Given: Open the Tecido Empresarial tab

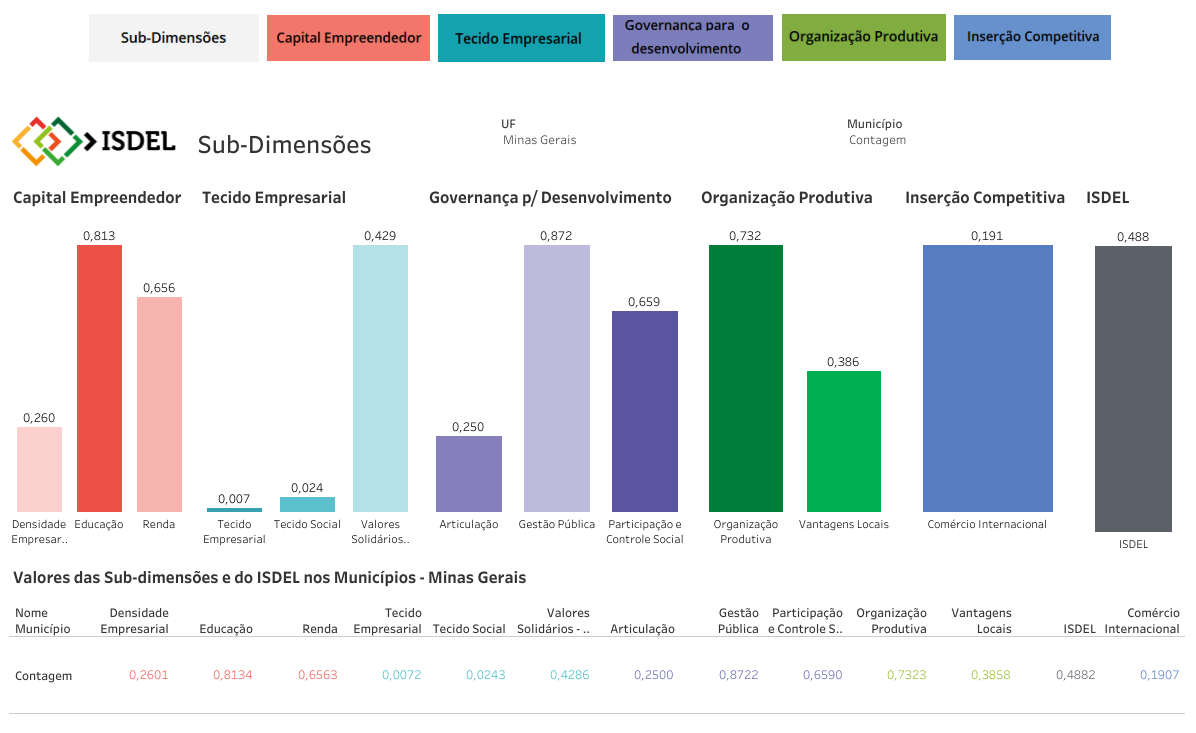Looking at the screenshot, I should point(520,38).
